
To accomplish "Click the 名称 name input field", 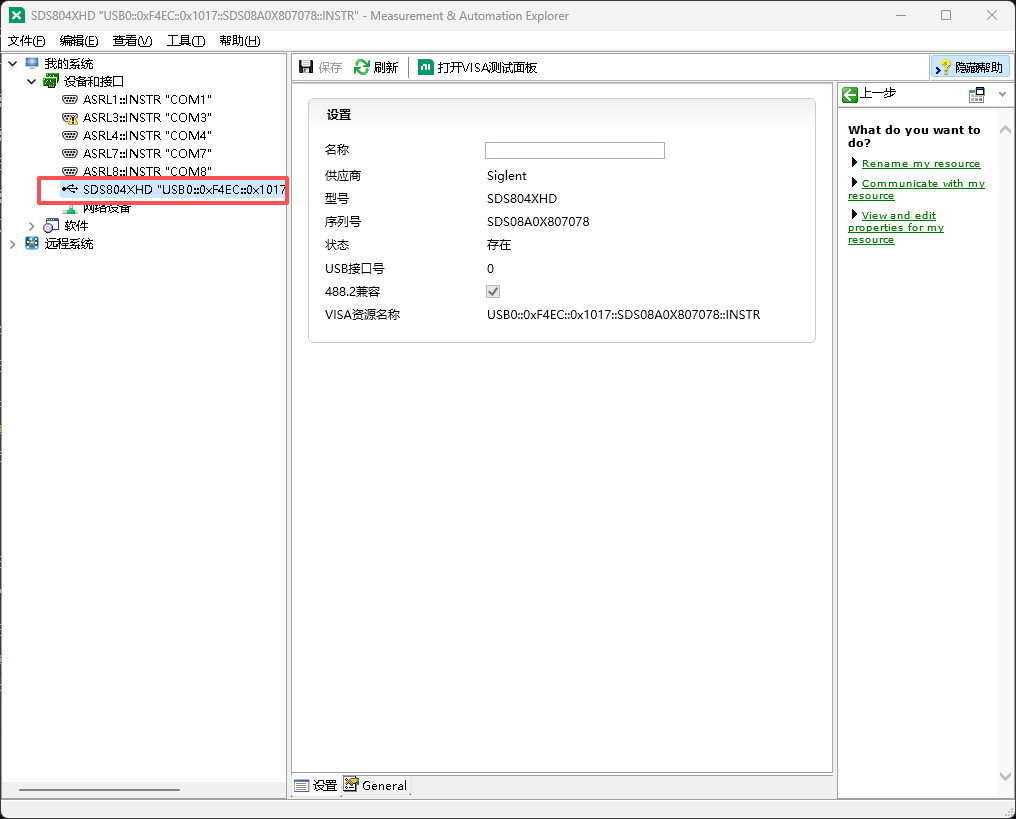I will (575, 150).
